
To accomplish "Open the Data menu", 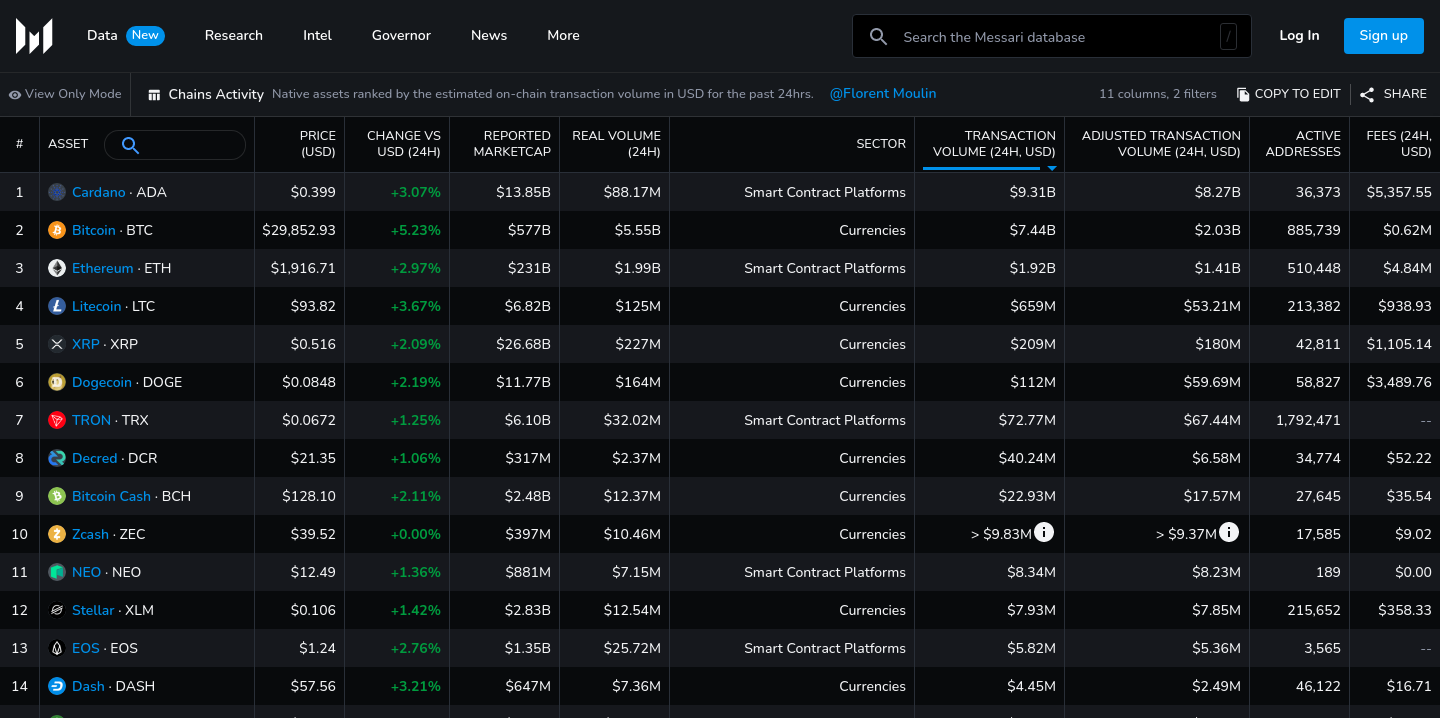I will click(x=102, y=35).
